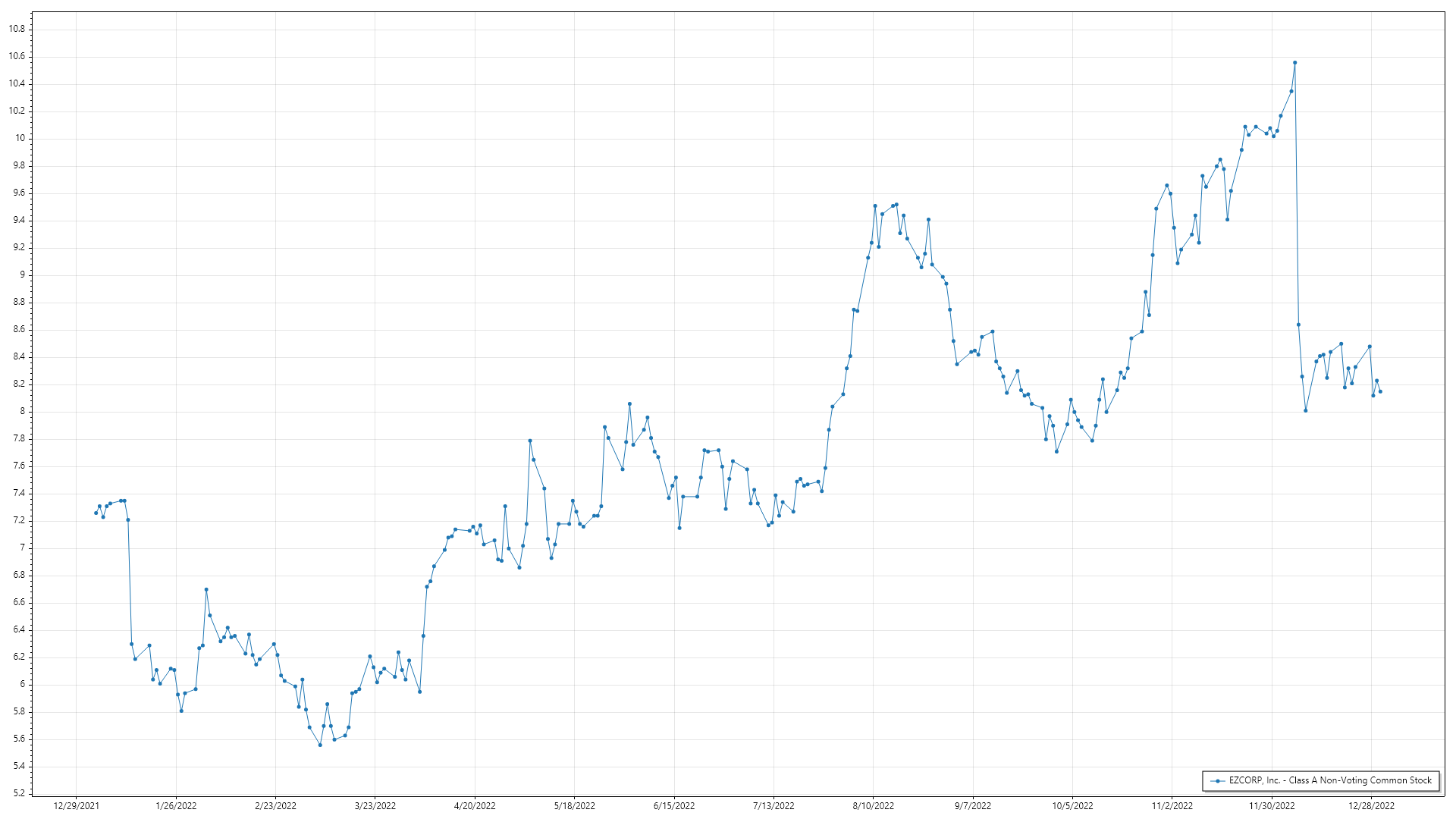Click the last data point of the series
The image size is (1456, 819).
click(x=1380, y=391)
